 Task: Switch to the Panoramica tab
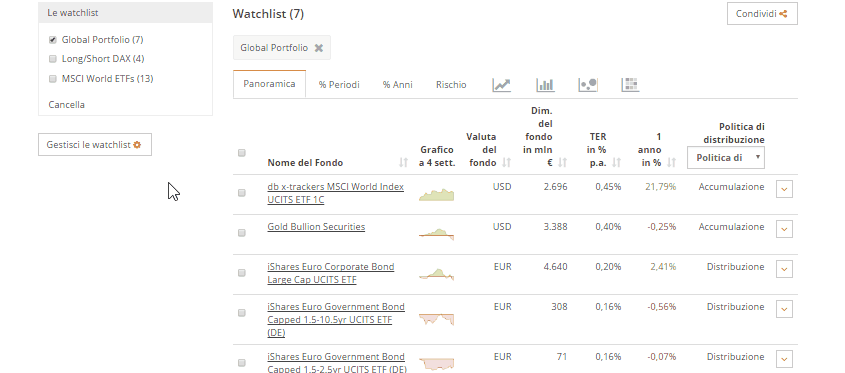[x=269, y=84]
